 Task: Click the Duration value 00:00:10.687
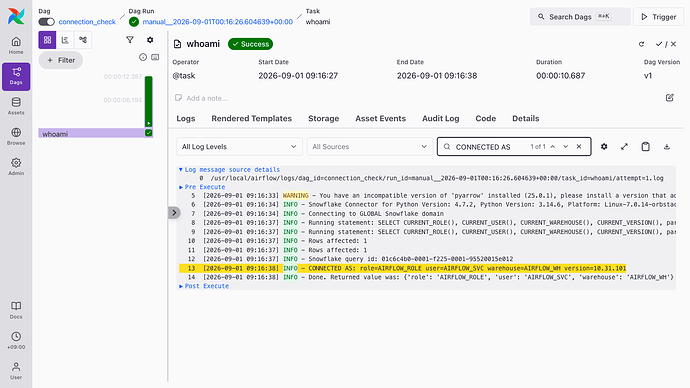point(560,76)
